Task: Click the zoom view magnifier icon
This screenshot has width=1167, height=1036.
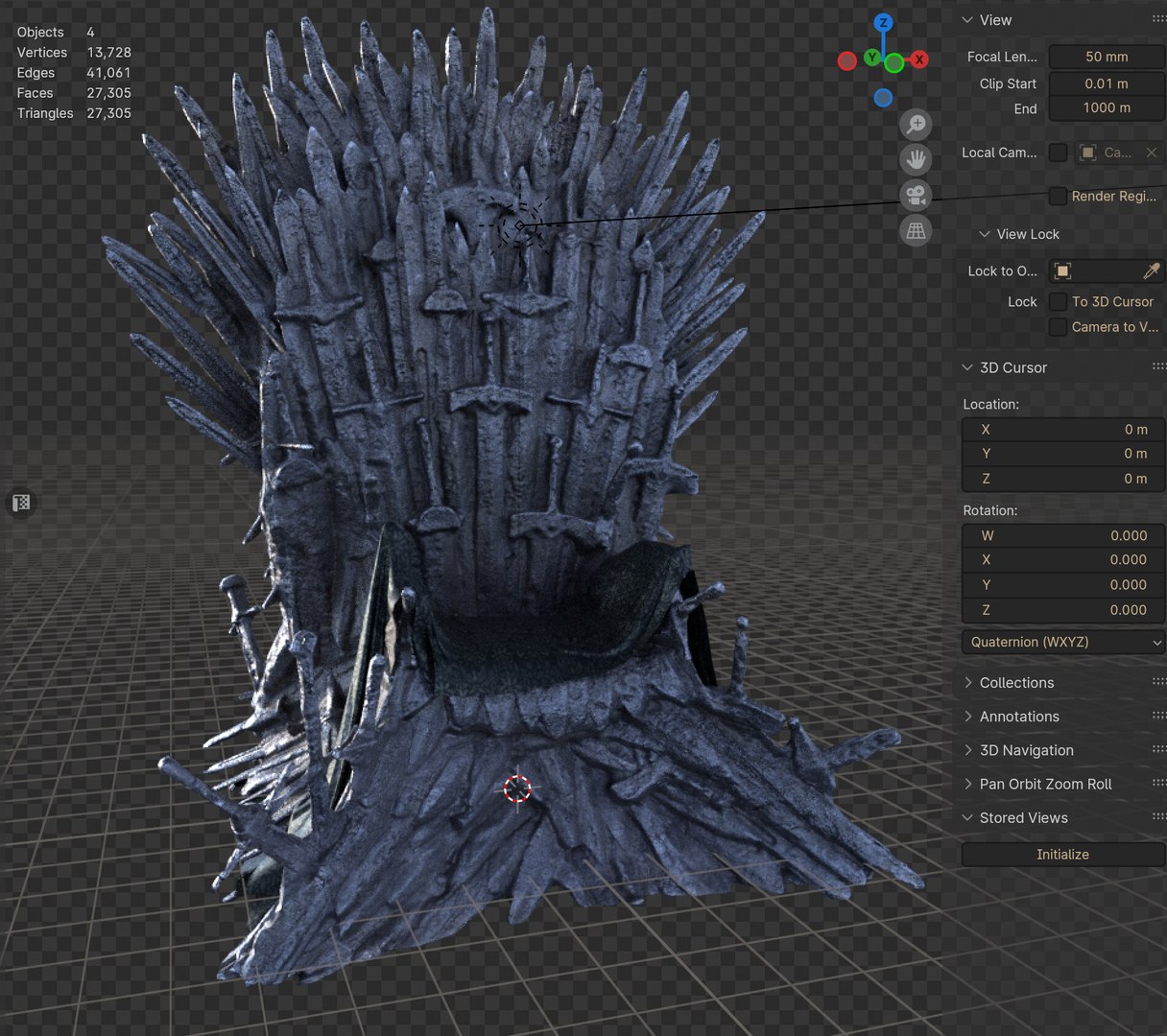Action: pyautogui.click(x=916, y=124)
